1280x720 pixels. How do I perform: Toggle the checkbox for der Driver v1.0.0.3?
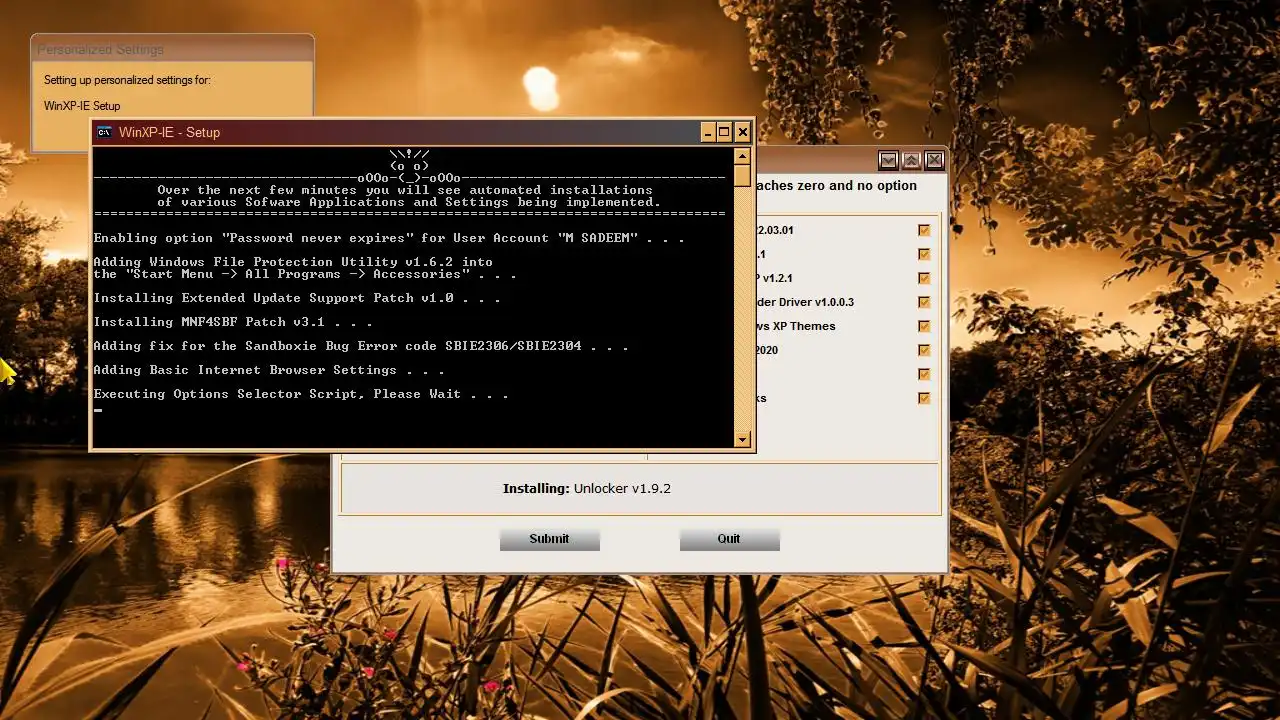coord(924,302)
